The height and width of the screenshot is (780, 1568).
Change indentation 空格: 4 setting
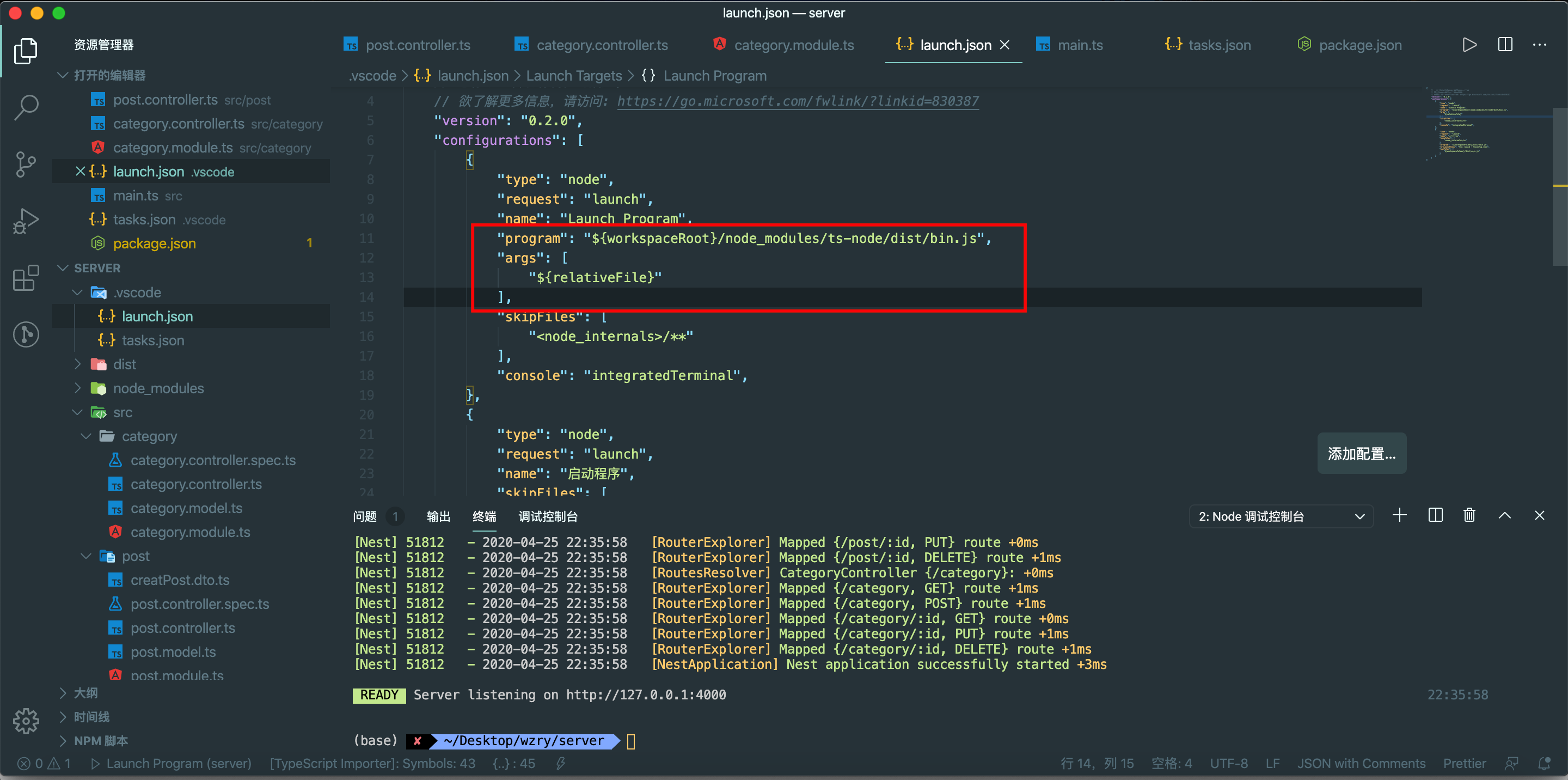point(1171,764)
